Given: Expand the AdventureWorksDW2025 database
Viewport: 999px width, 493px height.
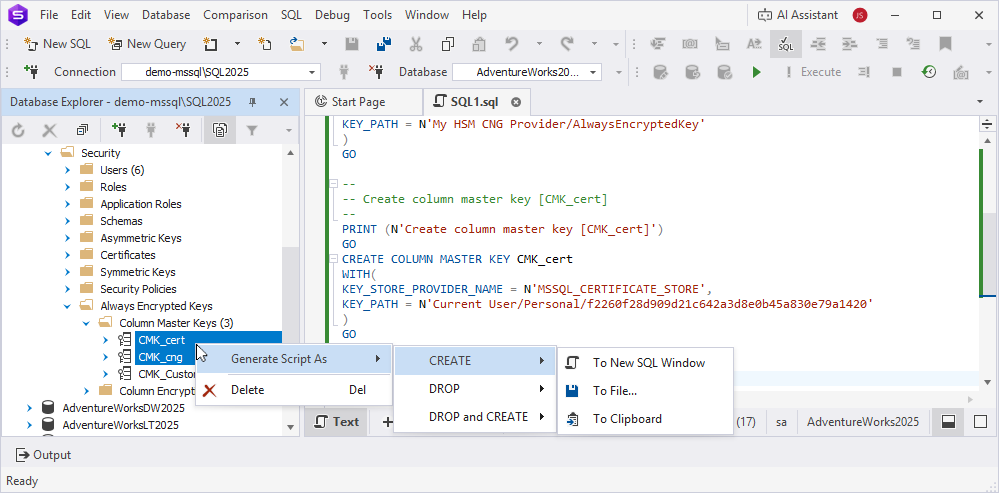Looking at the screenshot, I should click(x=29, y=408).
